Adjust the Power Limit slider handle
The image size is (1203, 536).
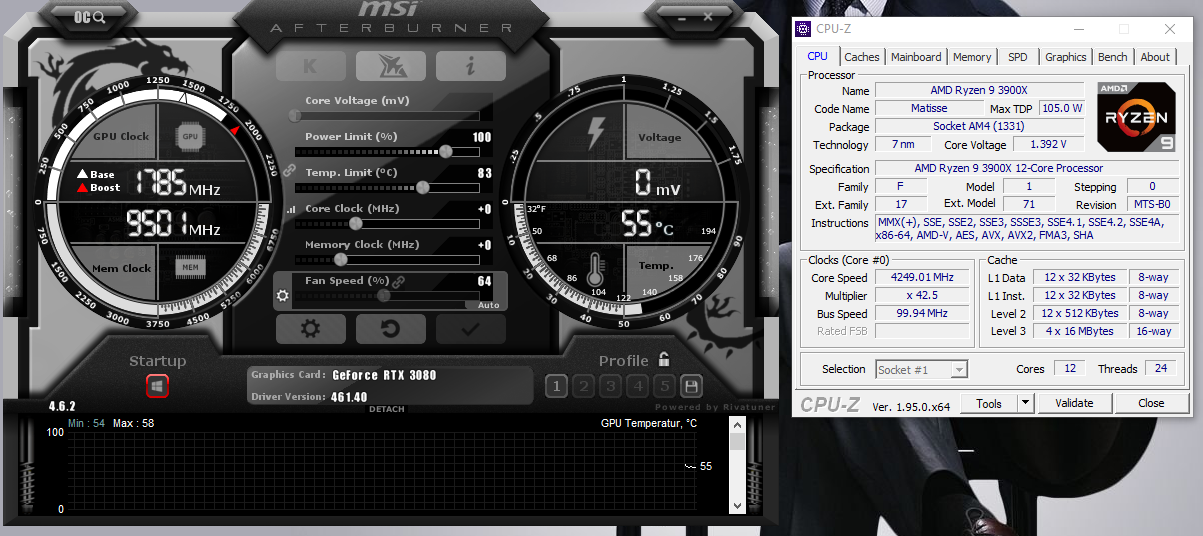(x=445, y=151)
